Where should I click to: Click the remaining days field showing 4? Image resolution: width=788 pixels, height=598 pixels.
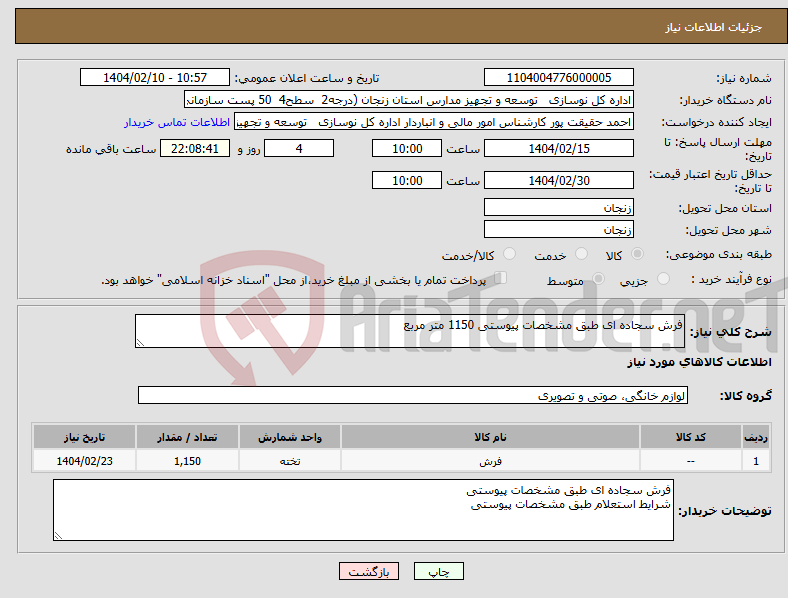click(299, 148)
